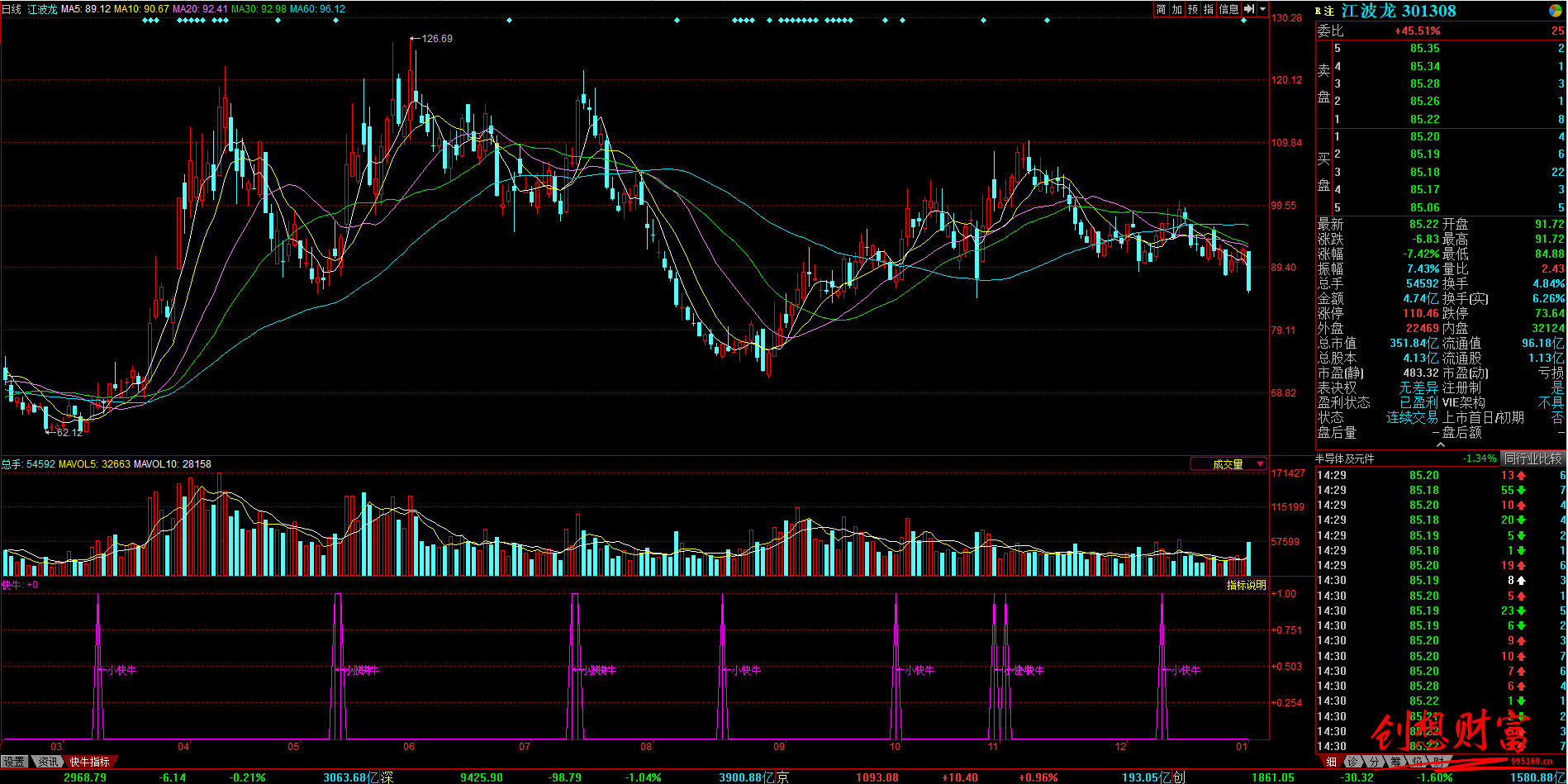Click the R margin trading marker
Viewport: 1568px width, 784px height.
1319,12
